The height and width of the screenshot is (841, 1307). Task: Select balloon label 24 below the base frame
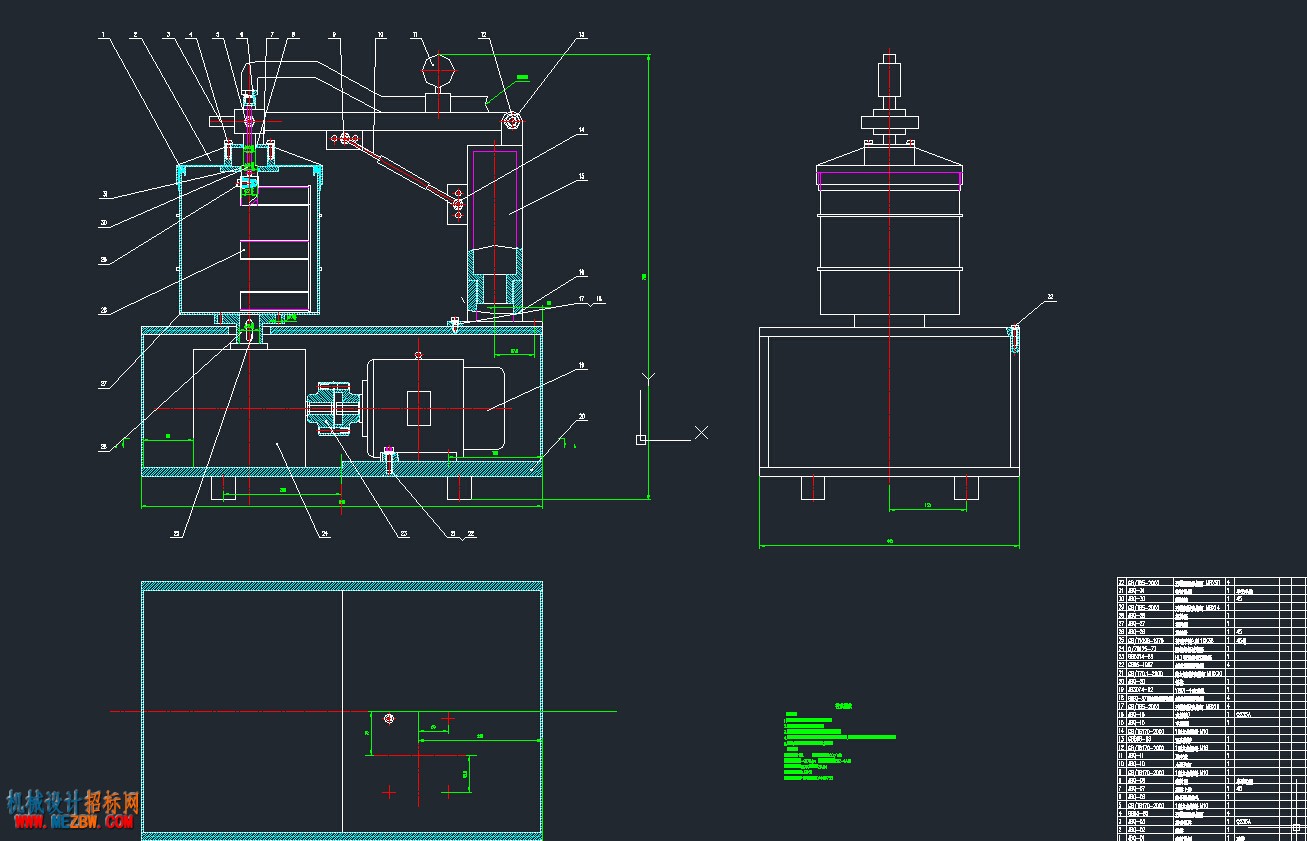[325, 534]
